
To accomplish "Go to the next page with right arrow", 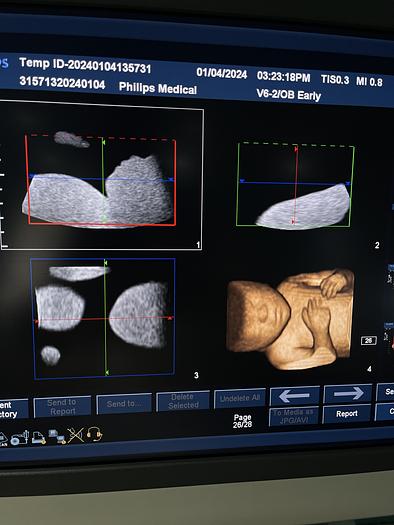I will click(348, 394).
